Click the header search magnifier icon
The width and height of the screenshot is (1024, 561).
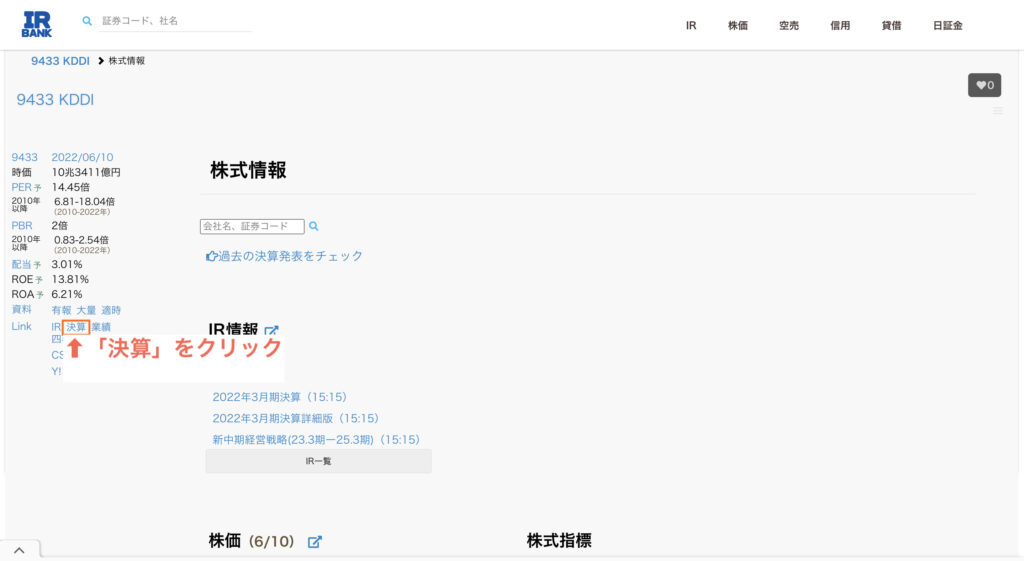(x=87, y=21)
